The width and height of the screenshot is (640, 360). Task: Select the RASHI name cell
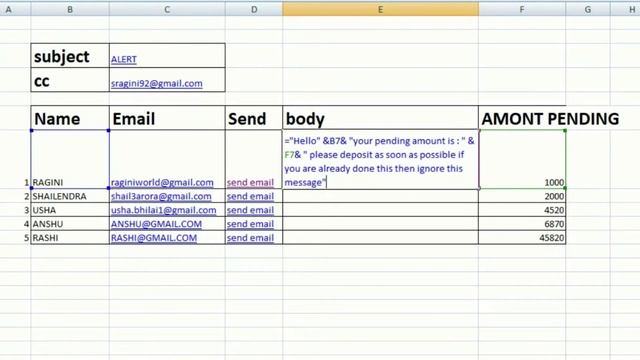pyautogui.click(x=70, y=238)
